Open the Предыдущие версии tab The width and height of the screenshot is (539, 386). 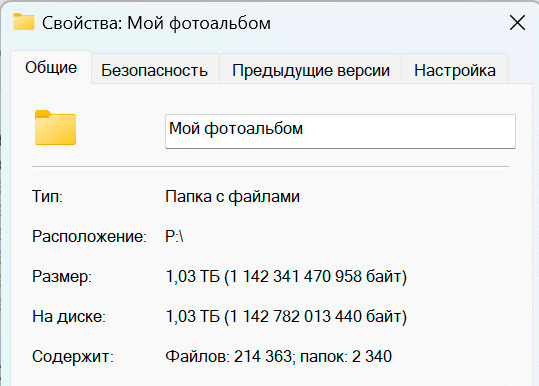[x=311, y=70]
